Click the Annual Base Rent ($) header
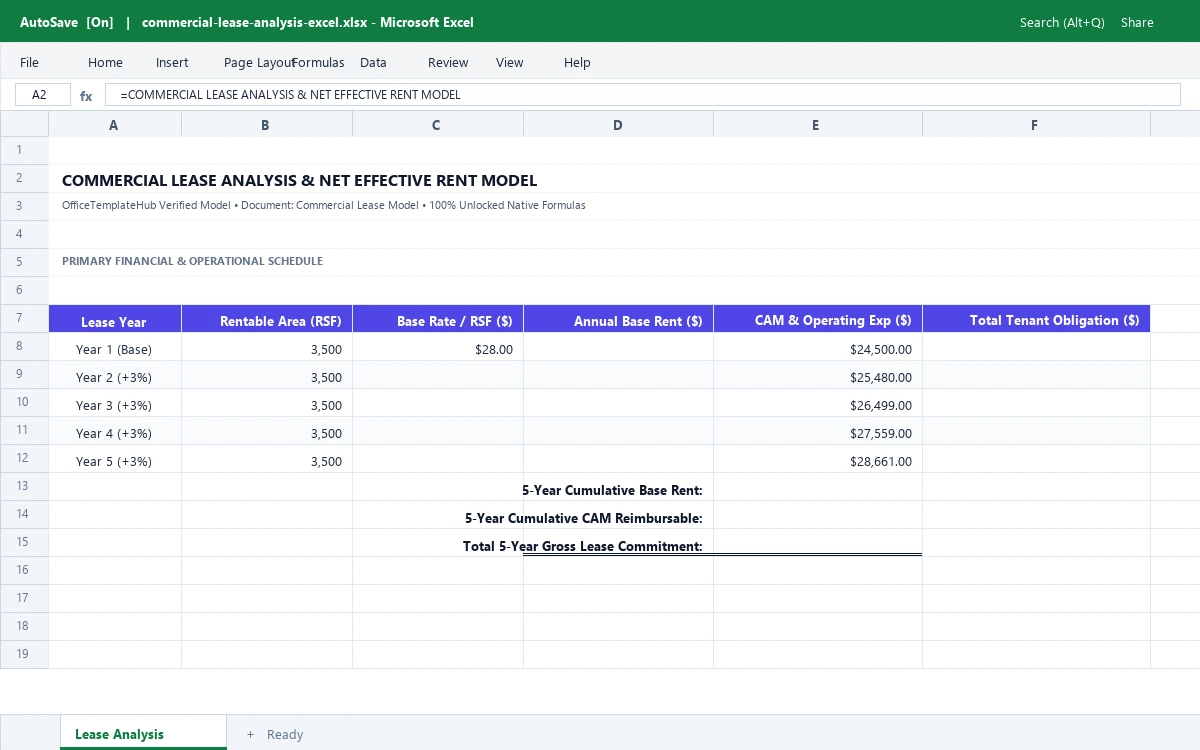Screen dimensions: 1200x750 pos(618,320)
